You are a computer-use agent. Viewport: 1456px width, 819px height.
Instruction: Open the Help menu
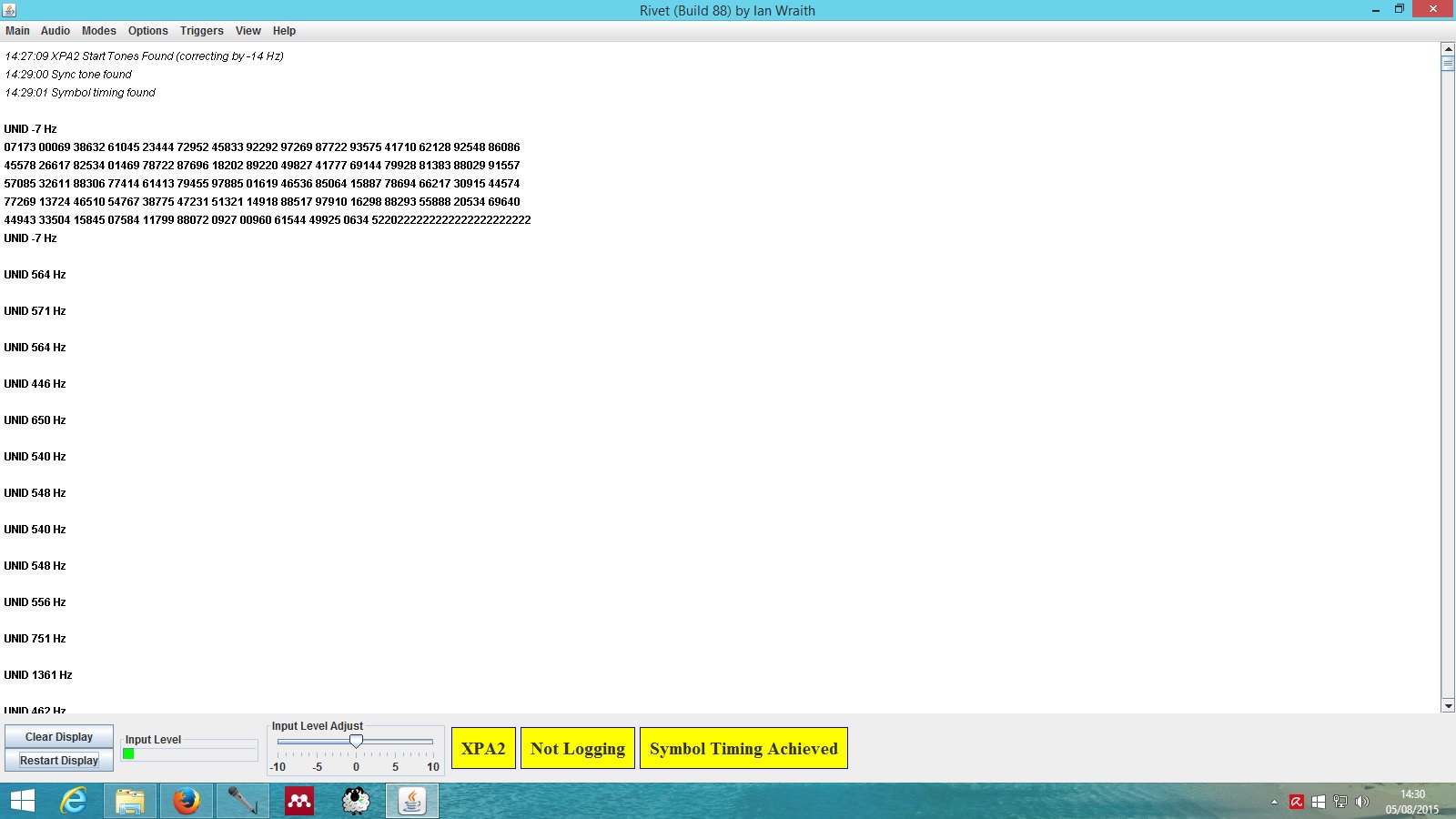(x=284, y=31)
